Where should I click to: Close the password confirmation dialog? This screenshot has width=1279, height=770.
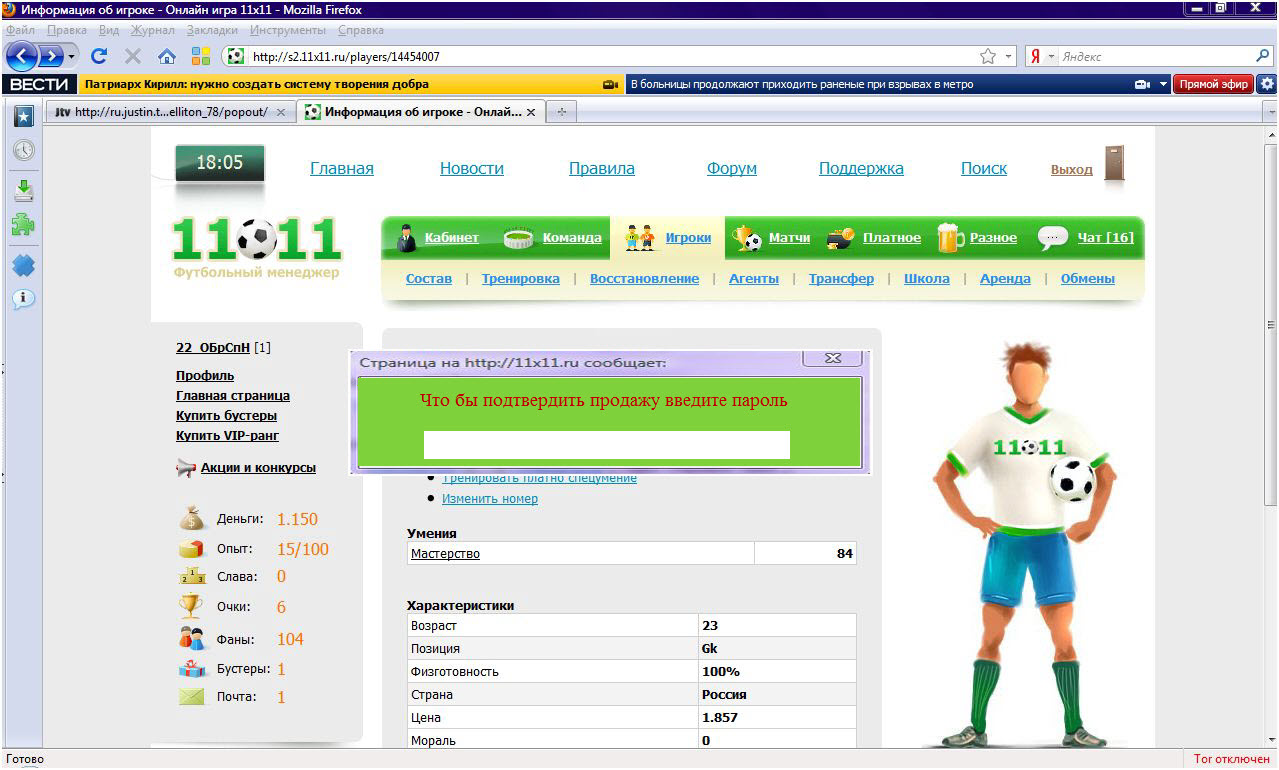pos(834,359)
